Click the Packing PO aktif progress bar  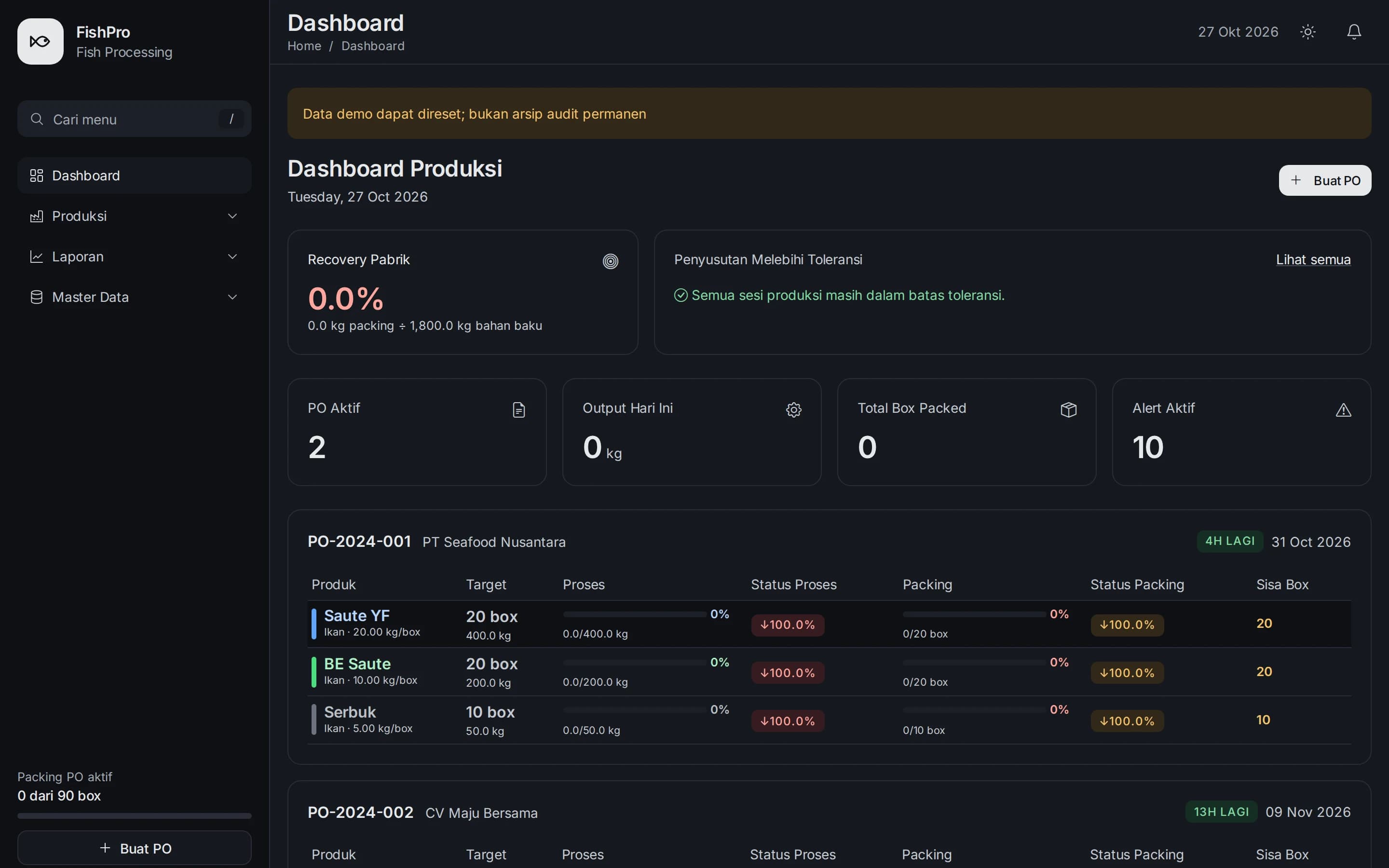coord(134,816)
